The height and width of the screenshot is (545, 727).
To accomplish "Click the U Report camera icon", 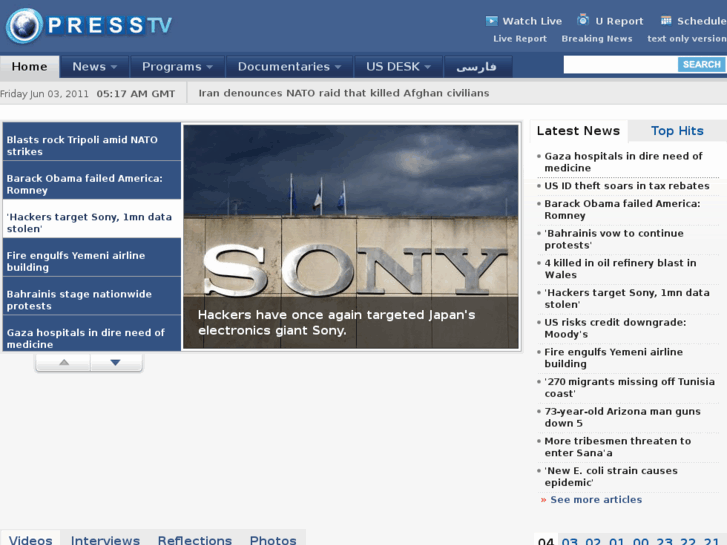I will coord(583,20).
